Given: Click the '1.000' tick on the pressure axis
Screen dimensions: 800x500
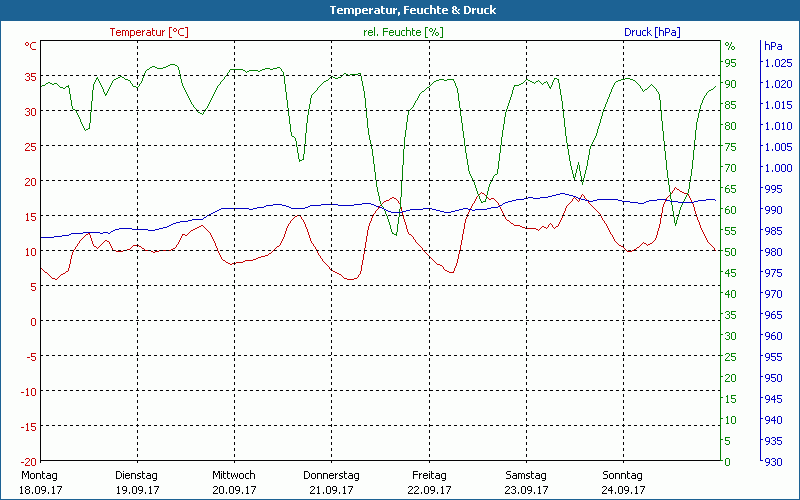Looking at the screenshot, I should click(778, 168).
